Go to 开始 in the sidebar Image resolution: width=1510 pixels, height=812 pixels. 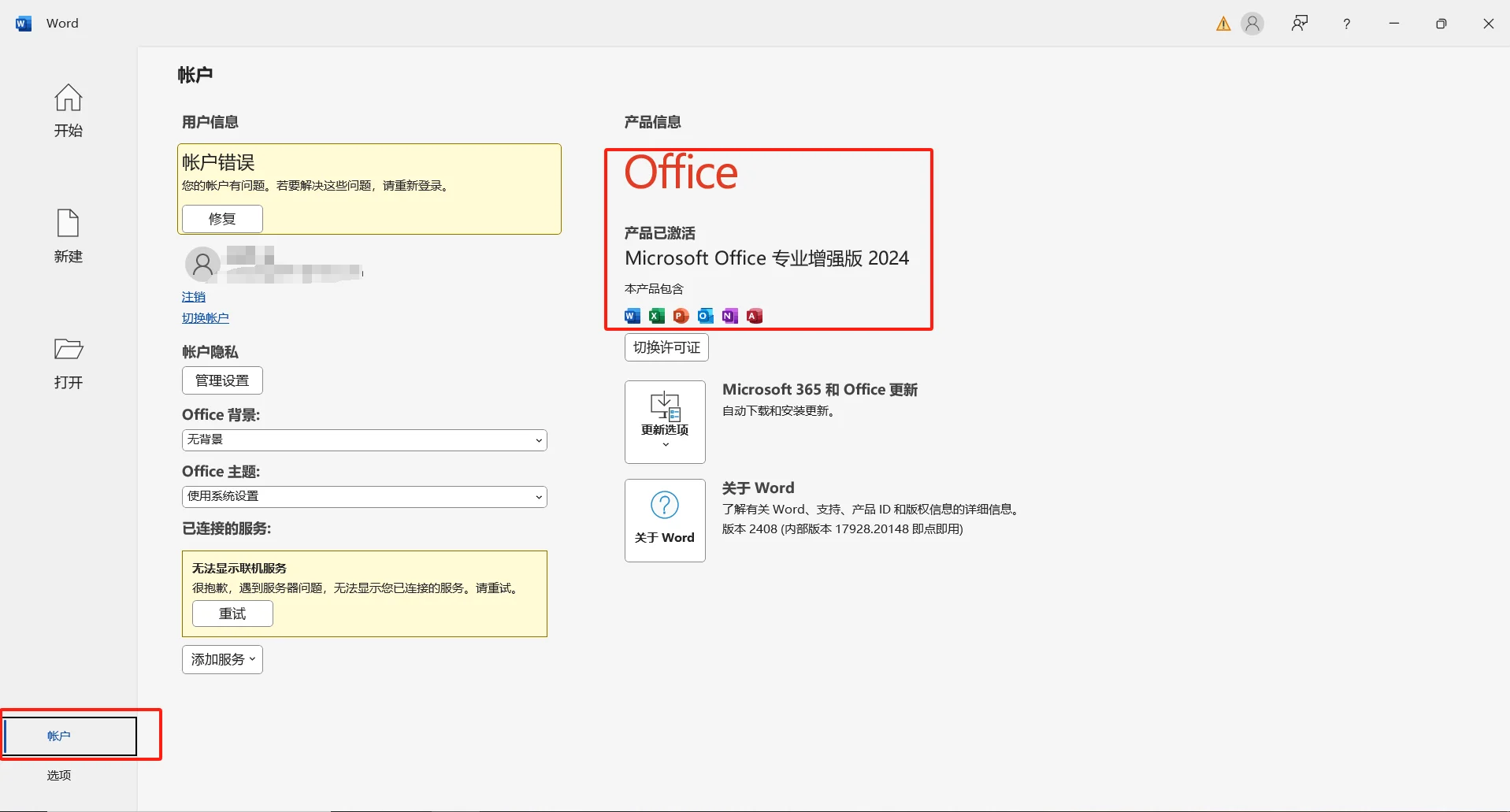(x=68, y=110)
